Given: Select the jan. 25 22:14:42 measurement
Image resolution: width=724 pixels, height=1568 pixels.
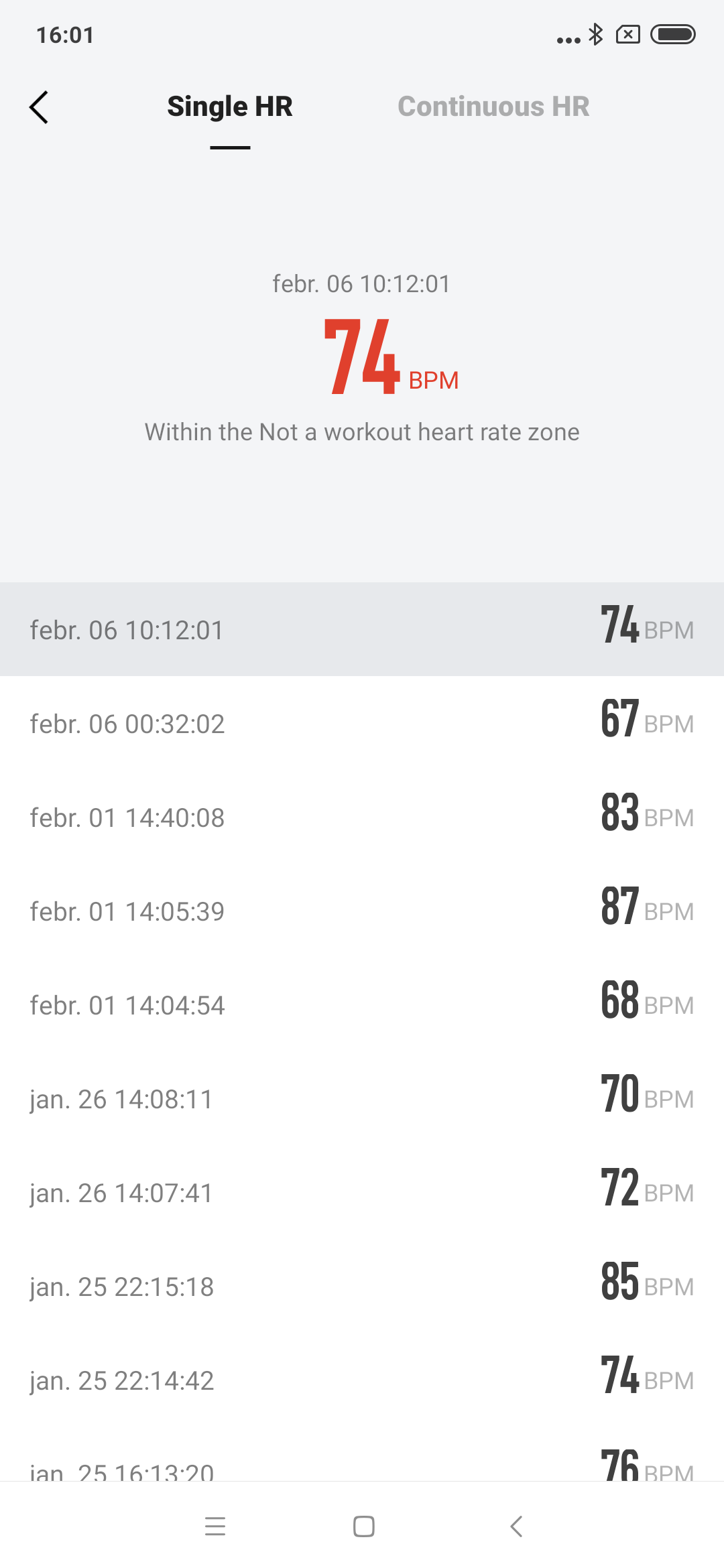Looking at the screenshot, I should click(x=362, y=1380).
